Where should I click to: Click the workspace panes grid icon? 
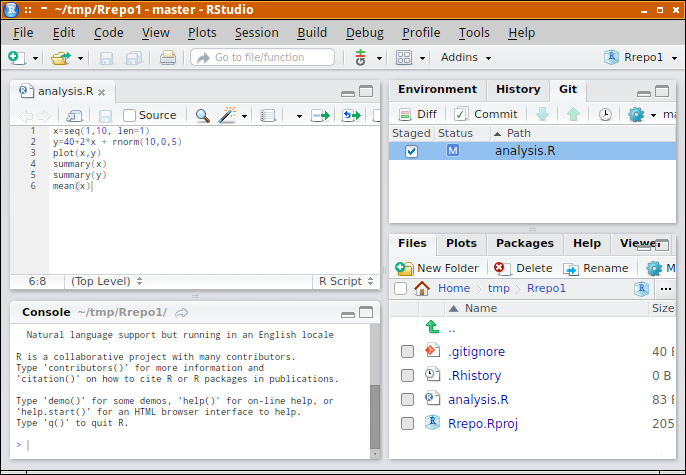coord(403,57)
